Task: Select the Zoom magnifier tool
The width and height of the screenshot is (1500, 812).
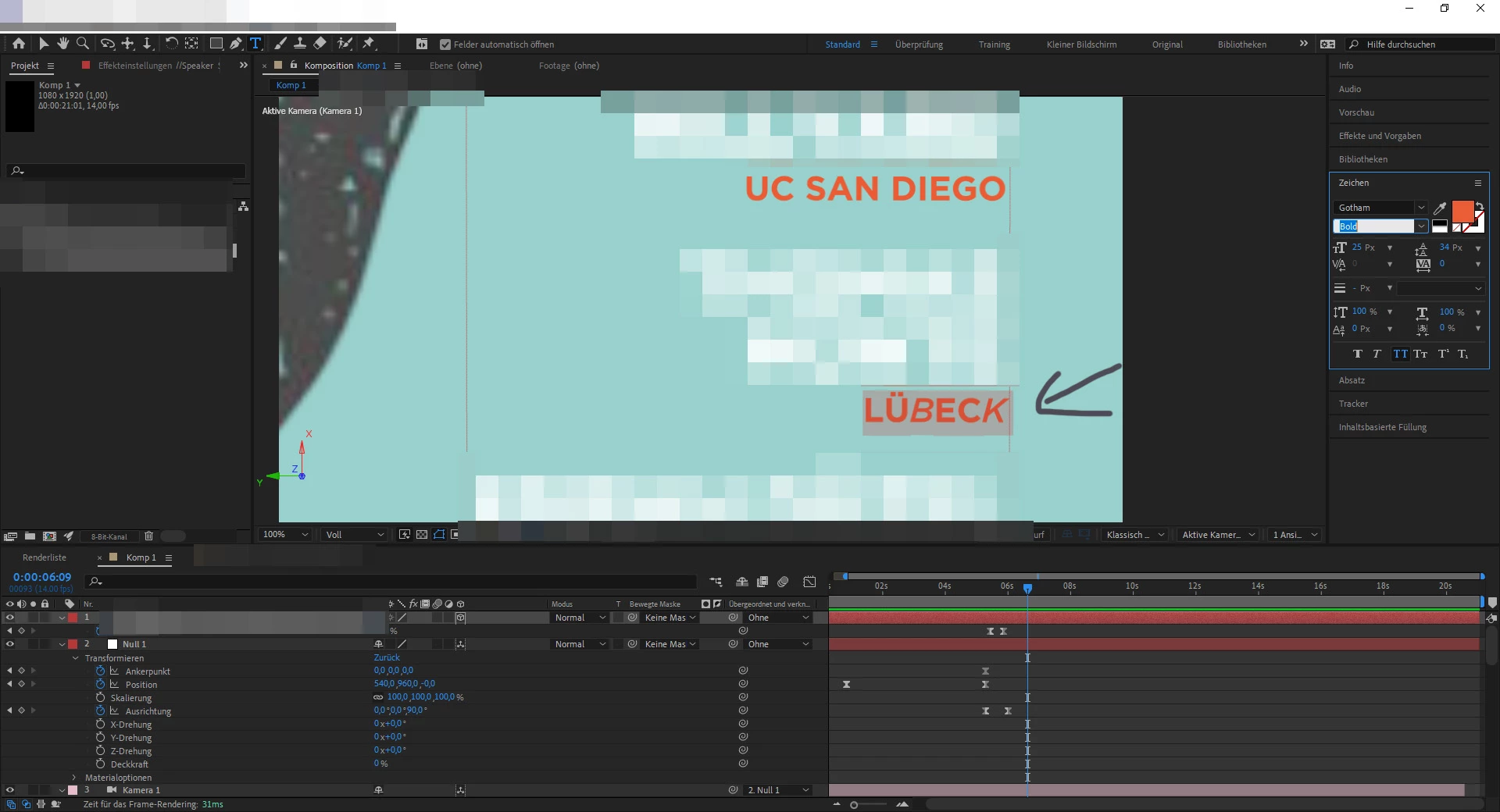Action: (83, 44)
